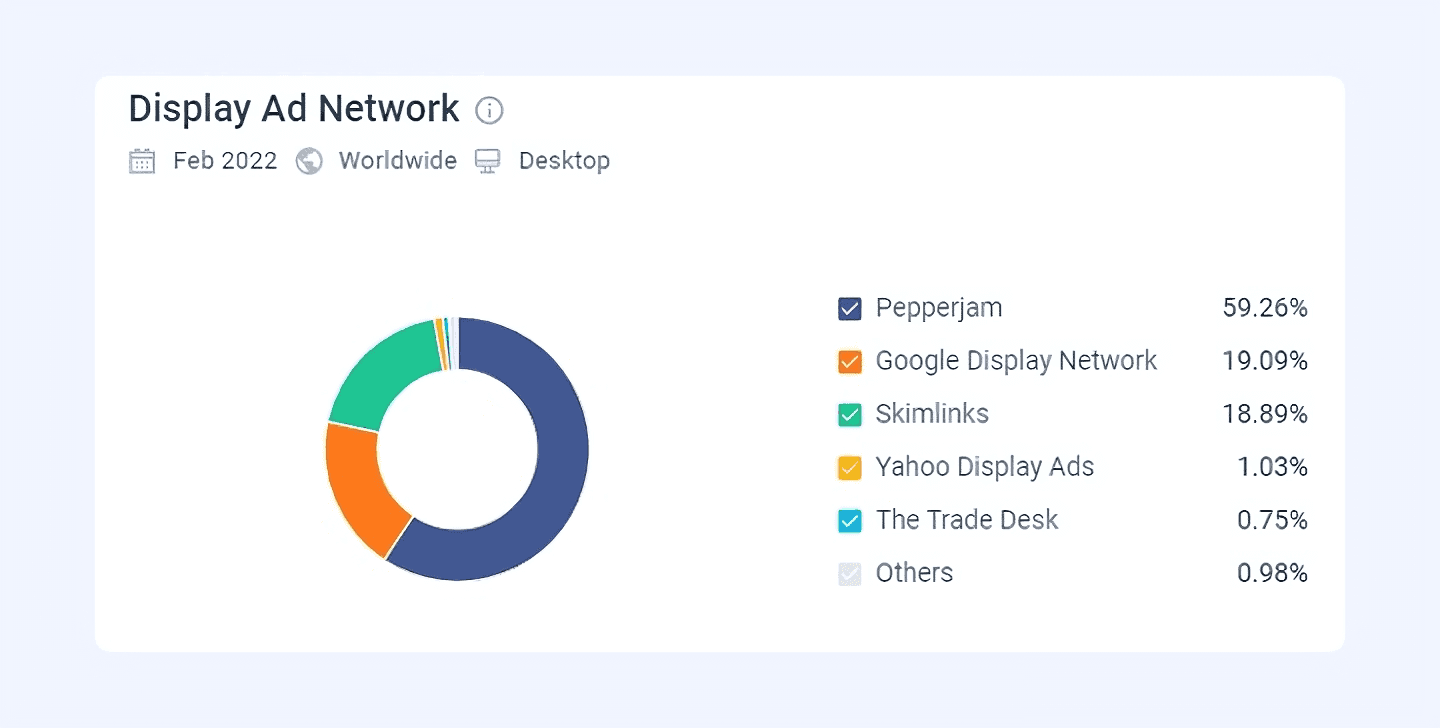Toggle the Others checkbox
This screenshot has width=1440, height=728.
click(850, 574)
